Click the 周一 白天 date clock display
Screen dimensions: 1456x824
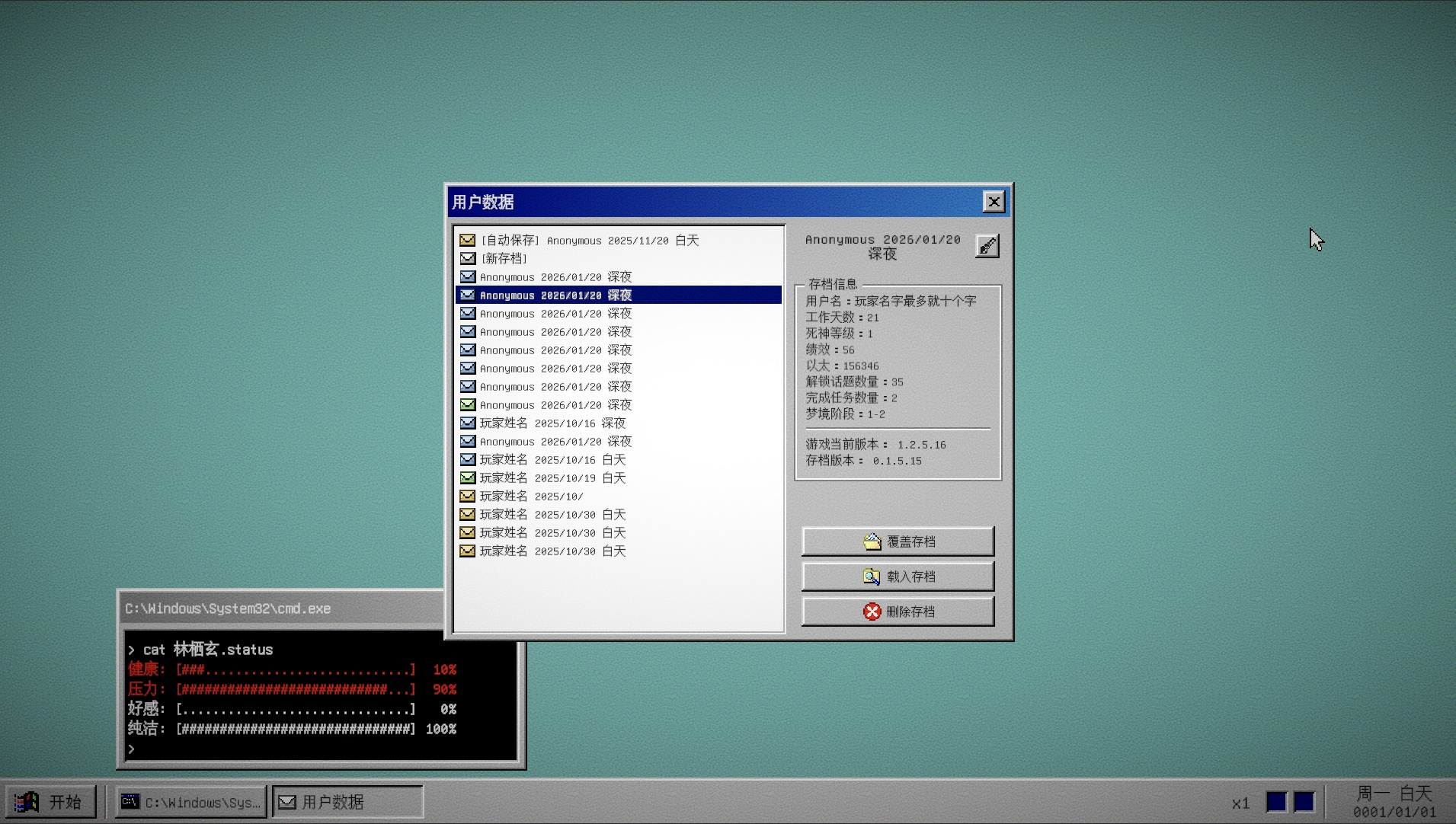1394,802
